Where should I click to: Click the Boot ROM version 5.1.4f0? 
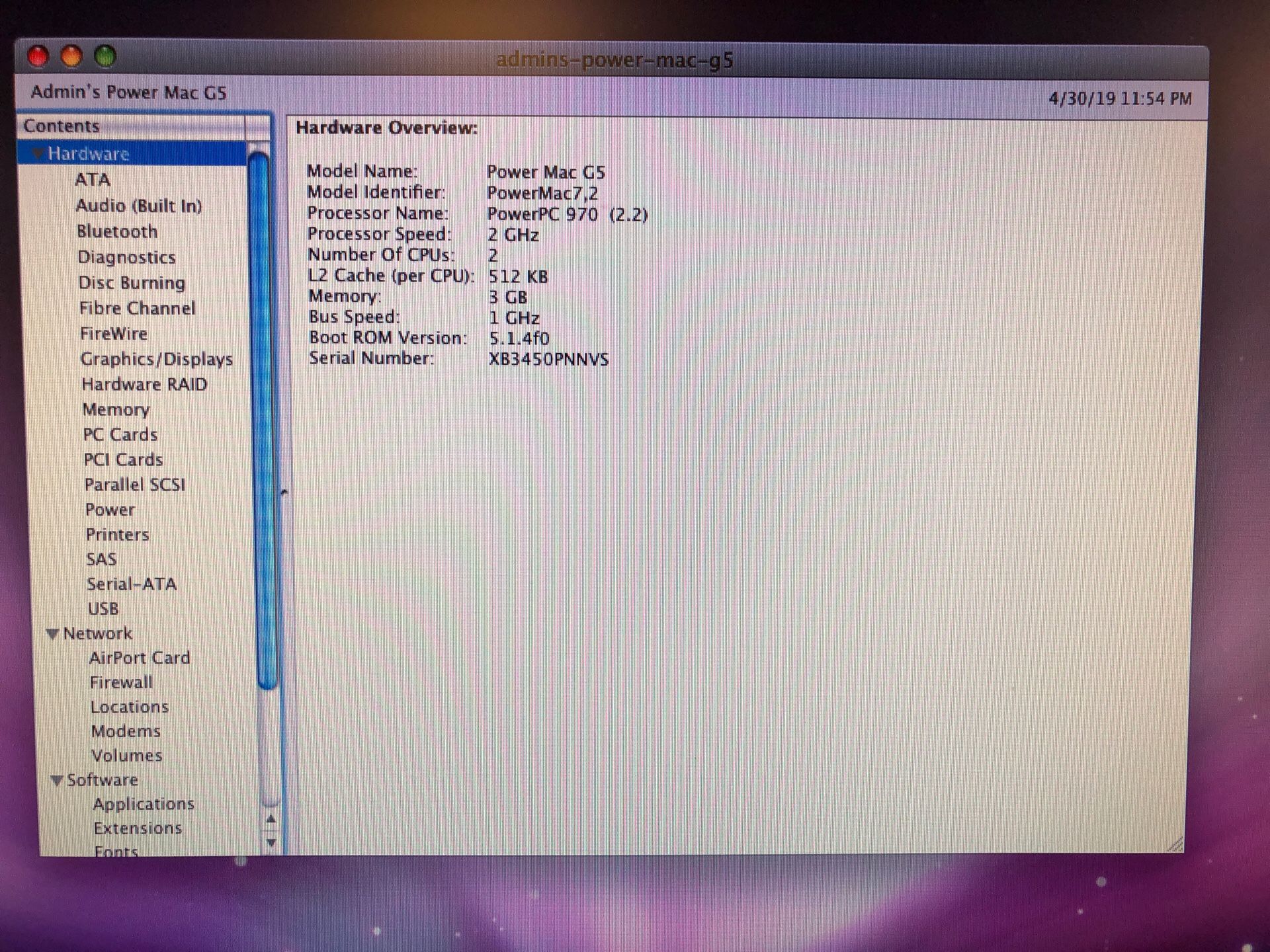pyautogui.click(x=519, y=338)
